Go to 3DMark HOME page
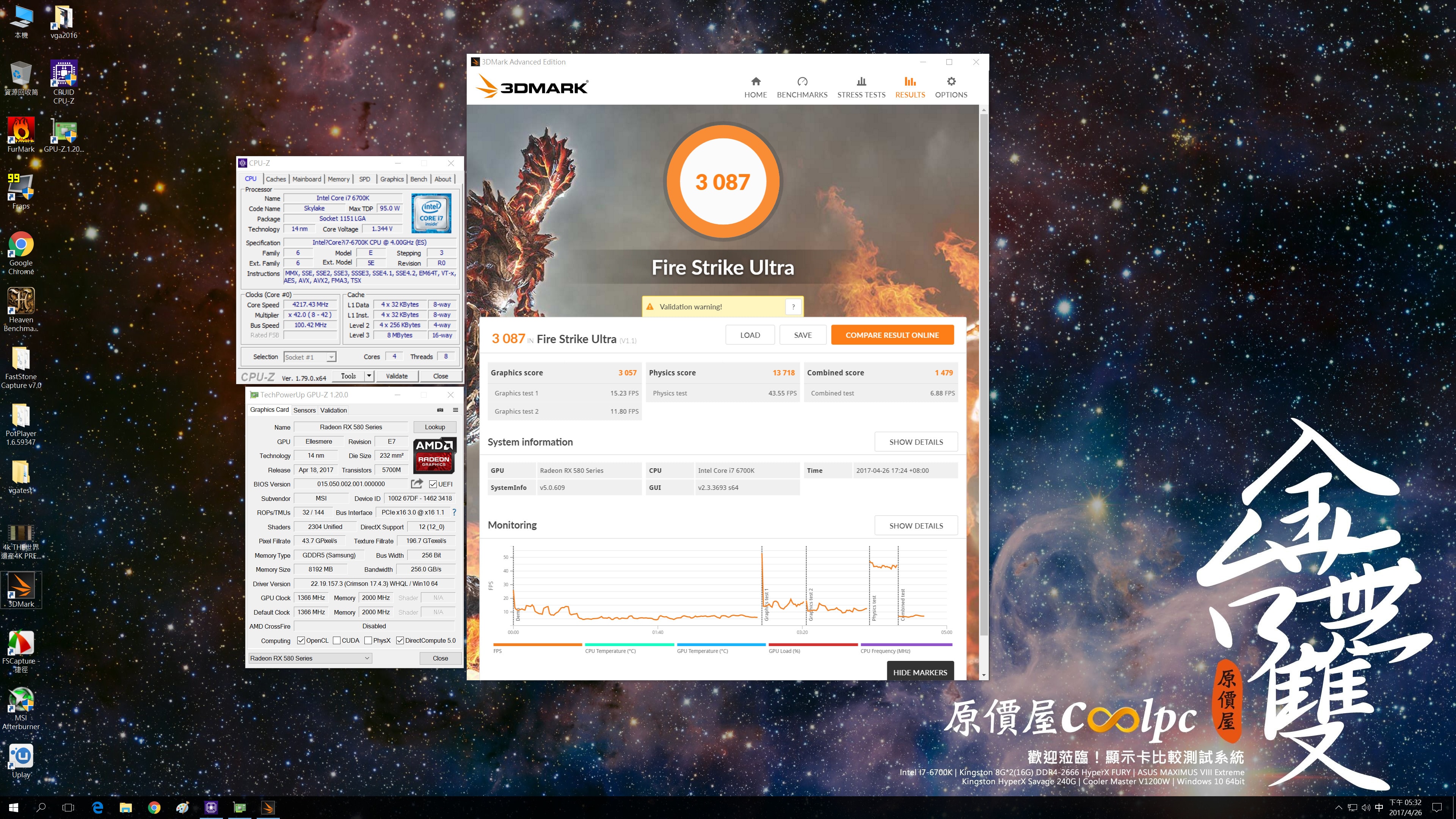 coord(755,88)
